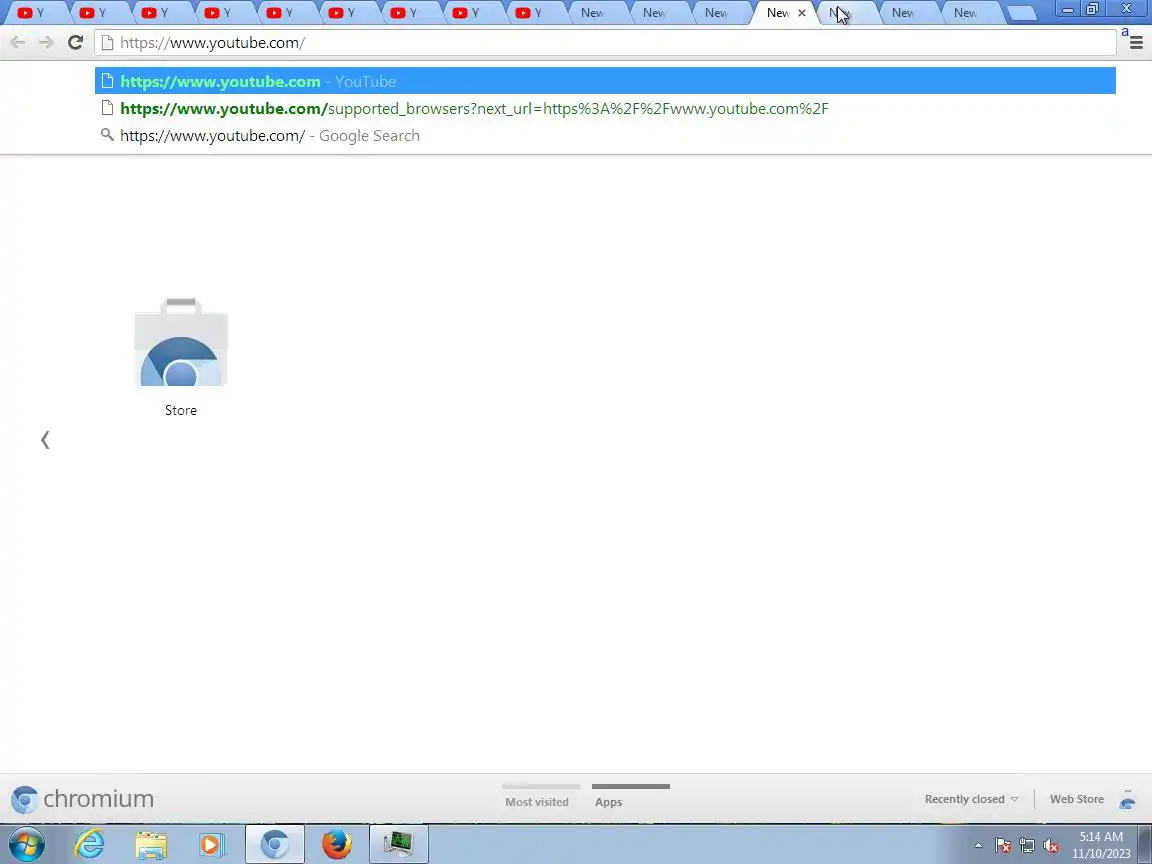
Task: Open a new tab with the new-tab button
Action: tap(1020, 13)
